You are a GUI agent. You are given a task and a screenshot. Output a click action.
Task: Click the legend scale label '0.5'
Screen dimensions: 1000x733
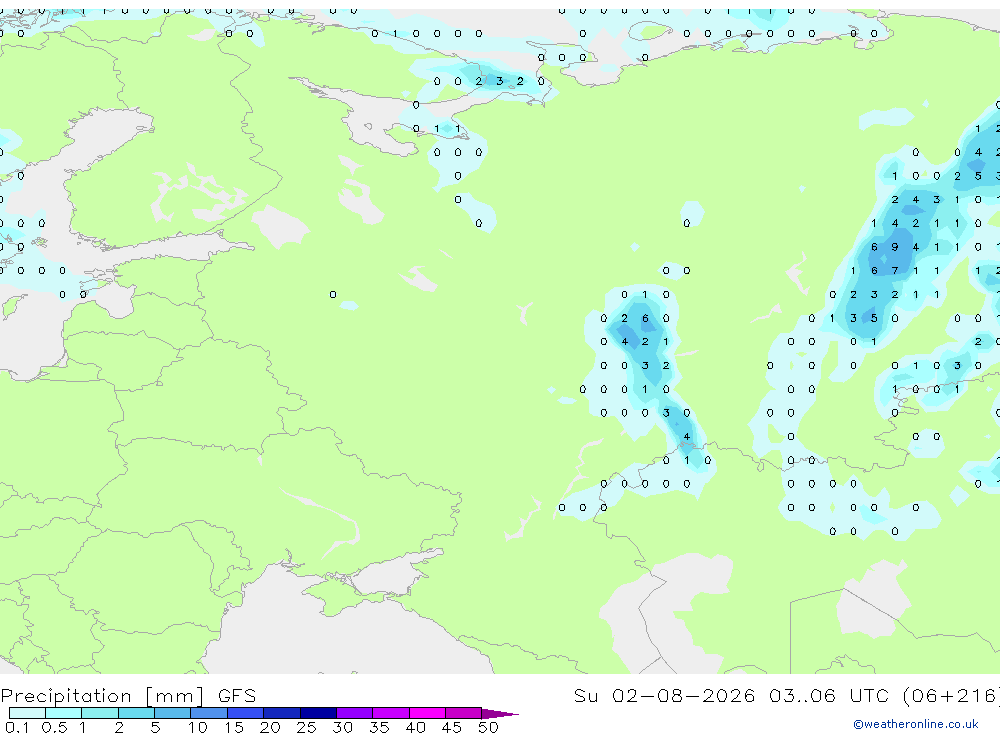point(54,727)
